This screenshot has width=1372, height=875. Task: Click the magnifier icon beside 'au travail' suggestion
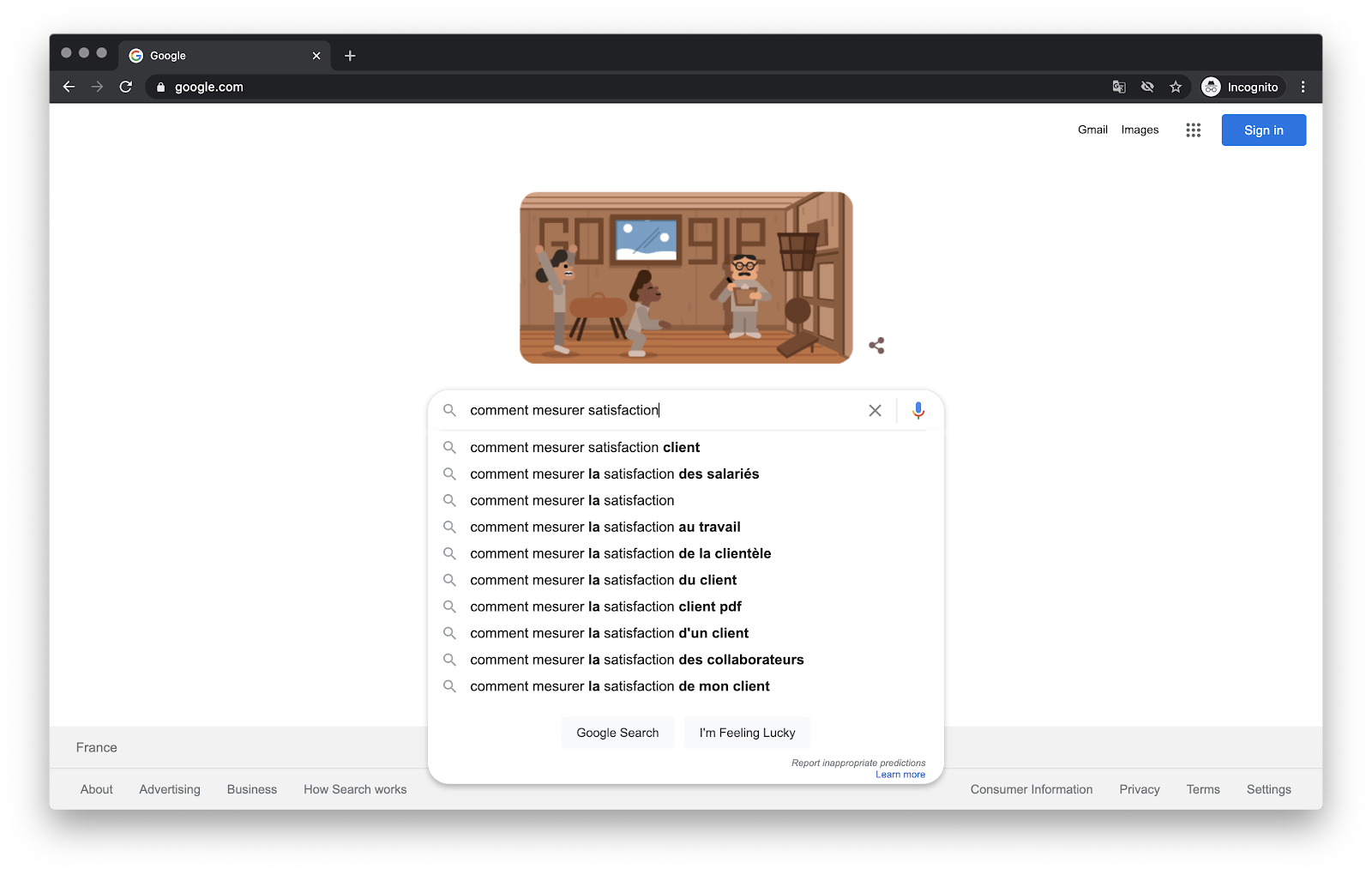coord(449,528)
